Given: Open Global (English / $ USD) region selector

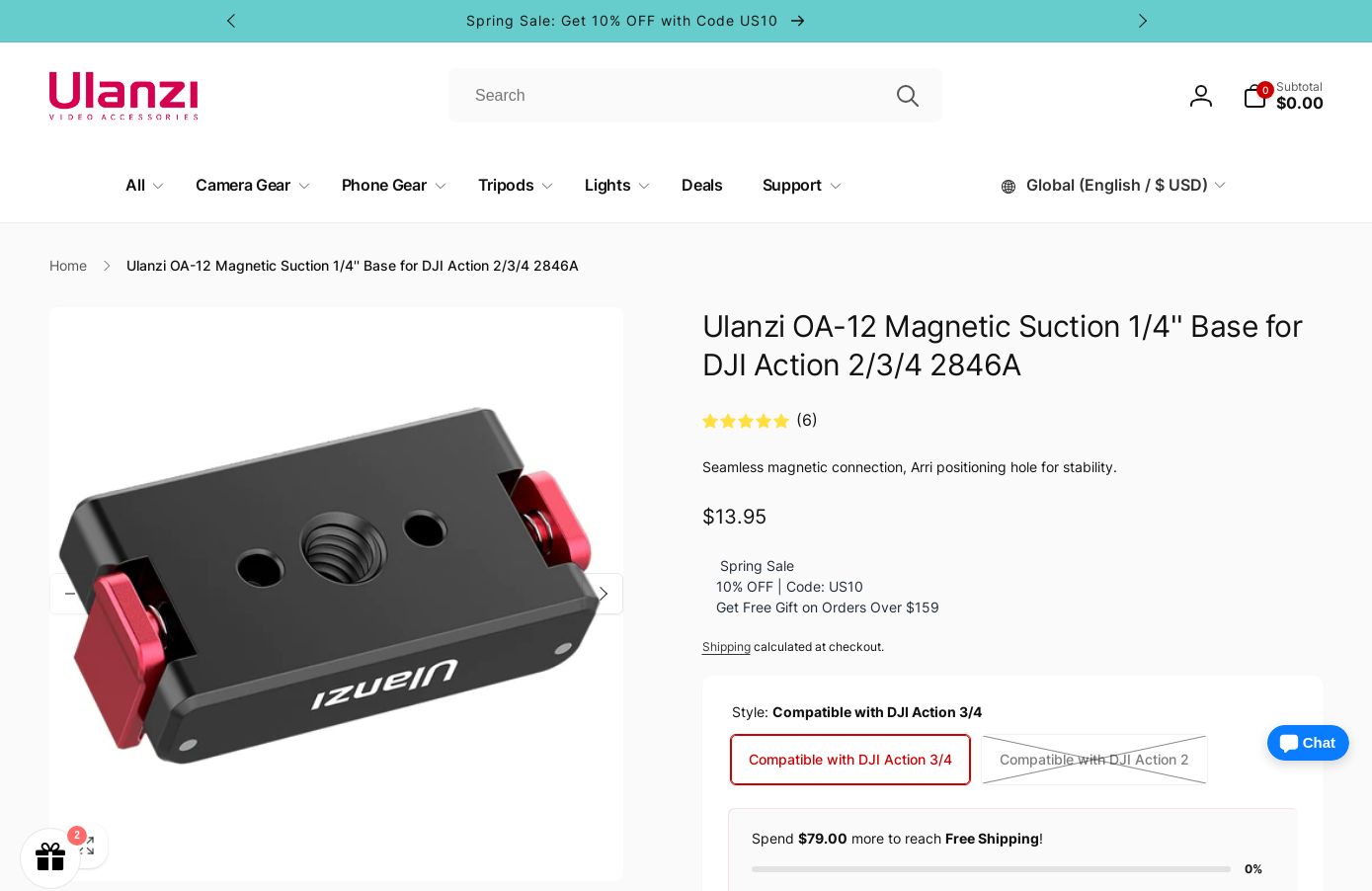Looking at the screenshot, I should click(1113, 186).
